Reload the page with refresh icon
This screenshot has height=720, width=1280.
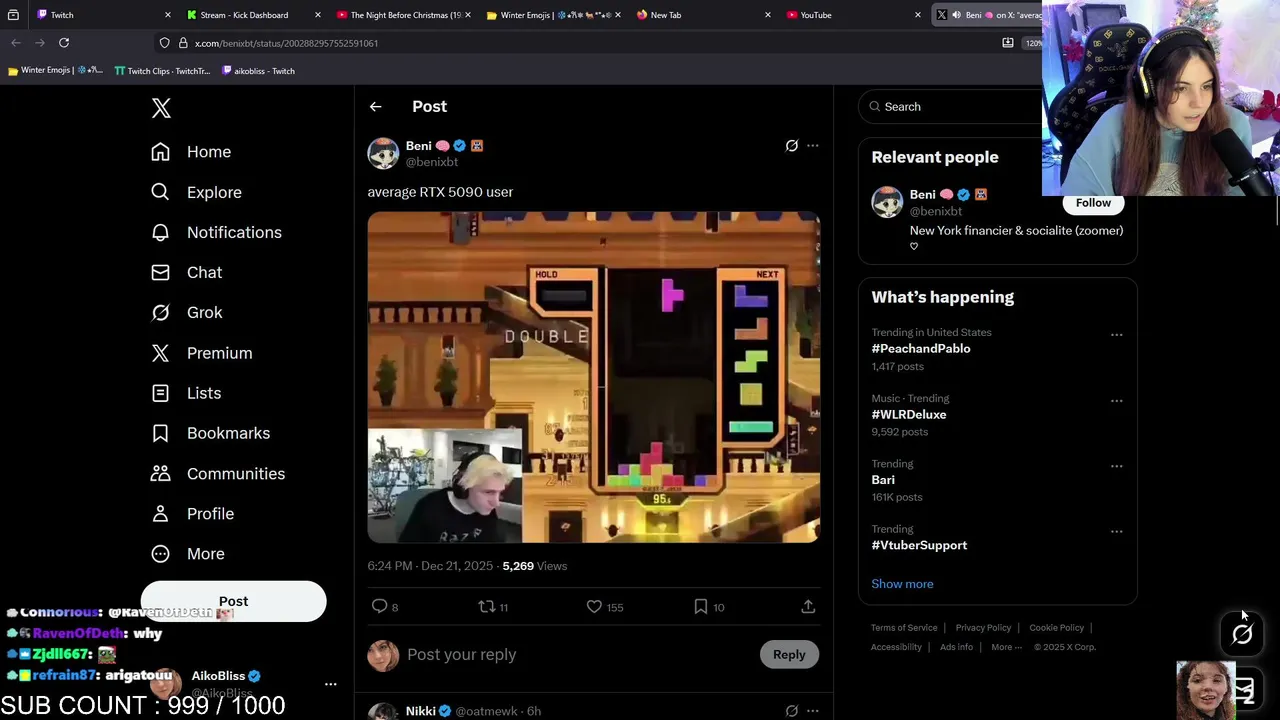click(64, 43)
